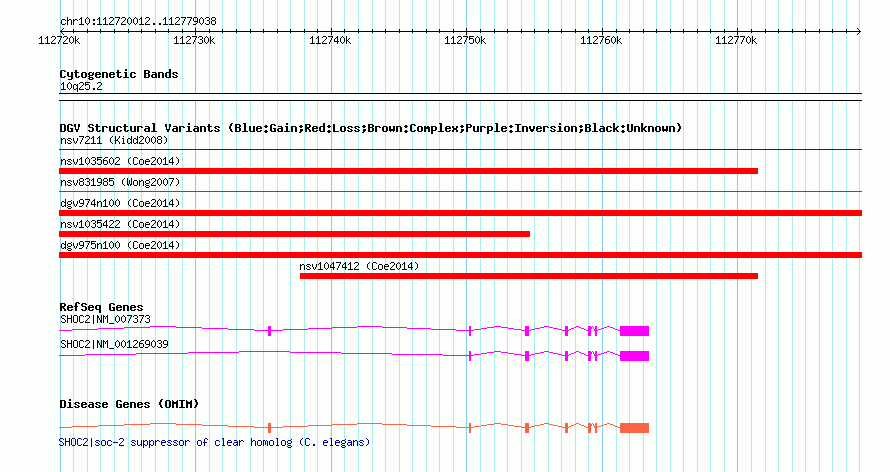Open the dgv975n100 (Coe2014) variant label

coord(120,245)
